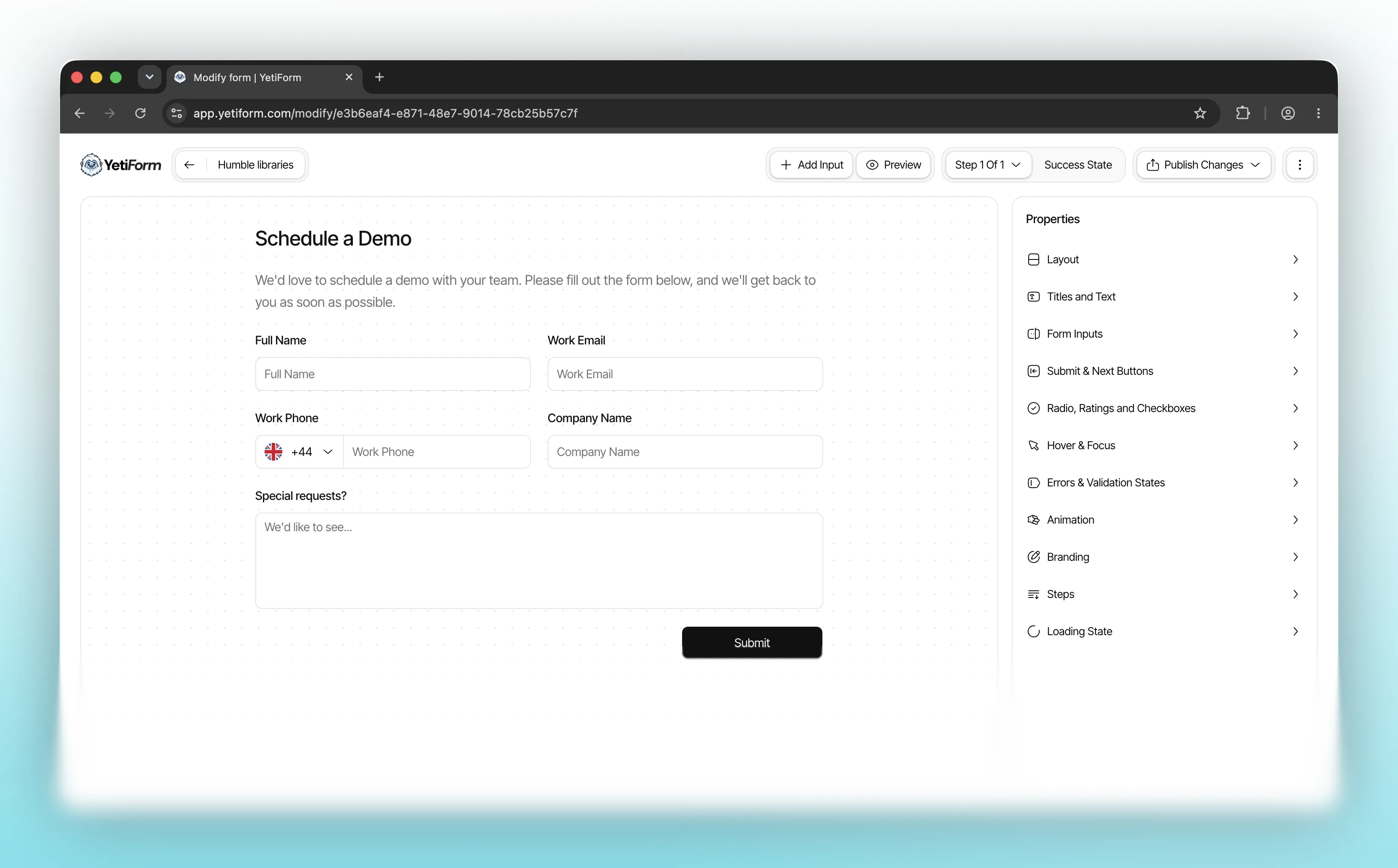Go back with the arrow beside Humble libraries
This screenshot has height=868, width=1398.
click(189, 165)
